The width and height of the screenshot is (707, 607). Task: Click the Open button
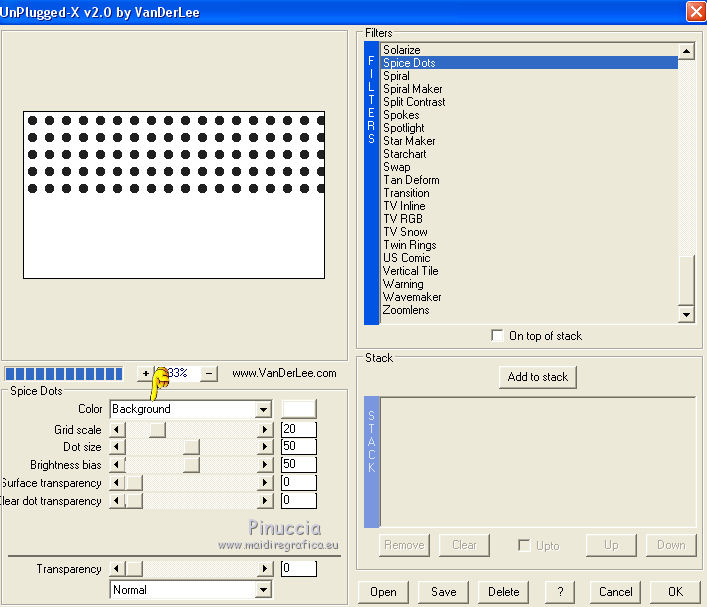[383, 592]
